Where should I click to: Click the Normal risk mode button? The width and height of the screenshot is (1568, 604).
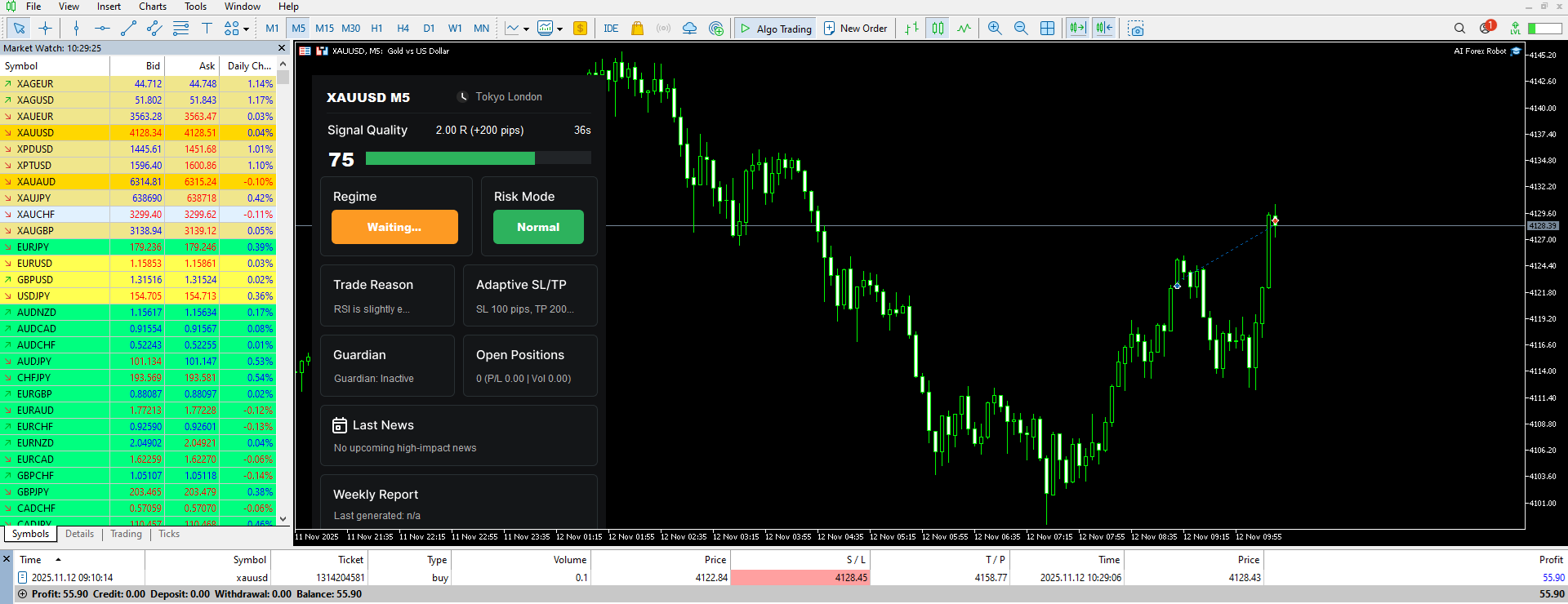538,227
